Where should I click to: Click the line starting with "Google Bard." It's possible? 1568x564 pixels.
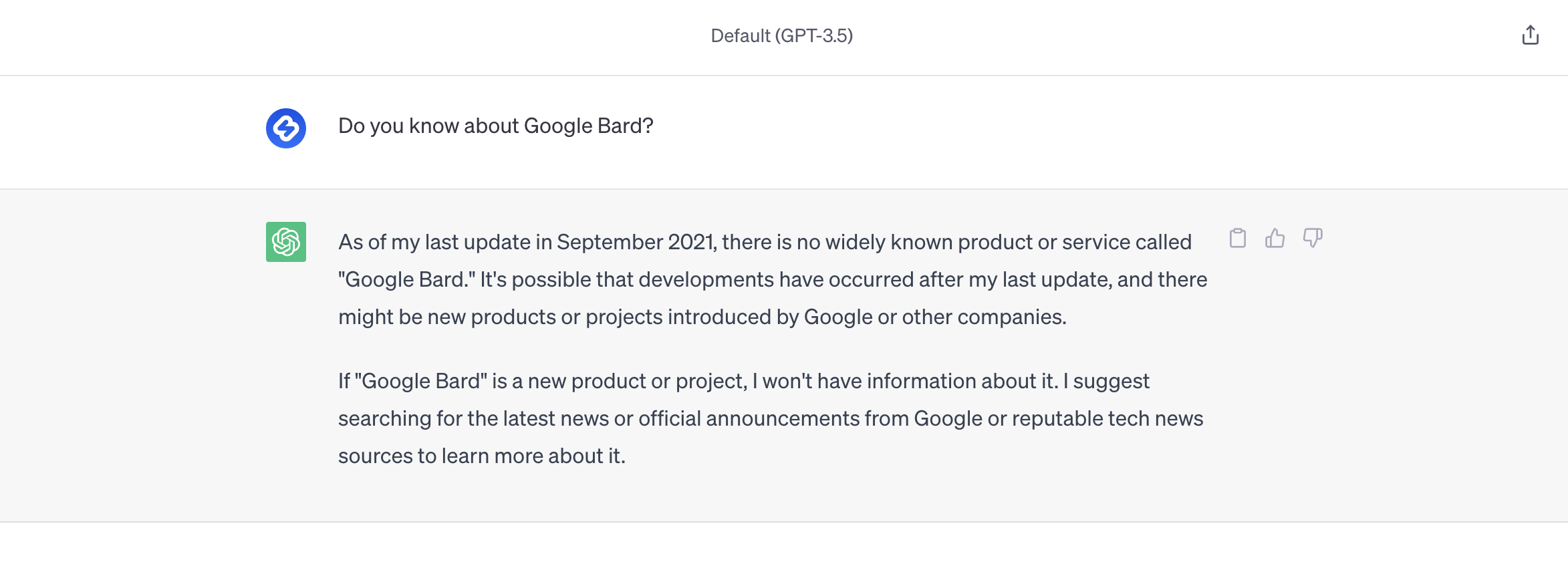pos(772,279)
